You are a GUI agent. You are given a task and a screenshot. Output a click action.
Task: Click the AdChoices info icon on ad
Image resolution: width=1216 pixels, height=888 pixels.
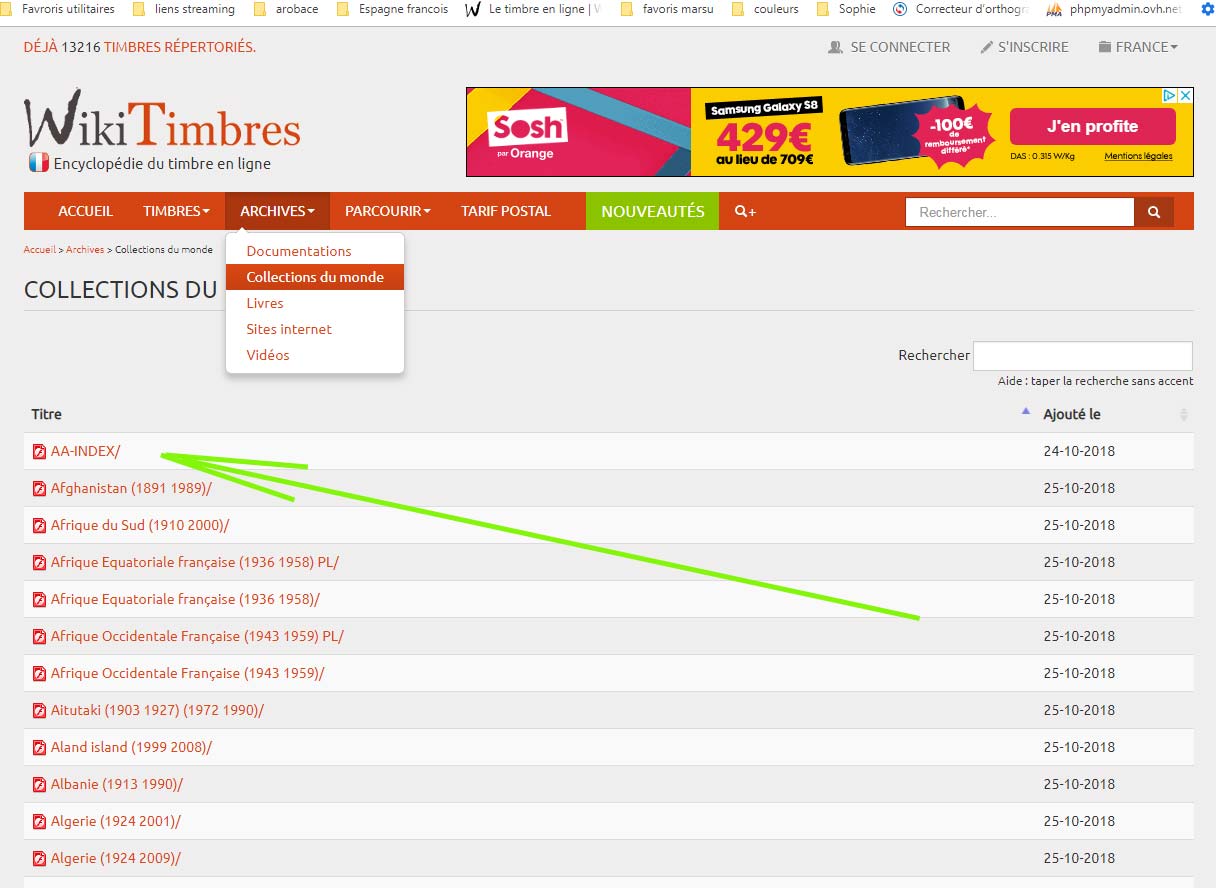(x=1168, y=96)
